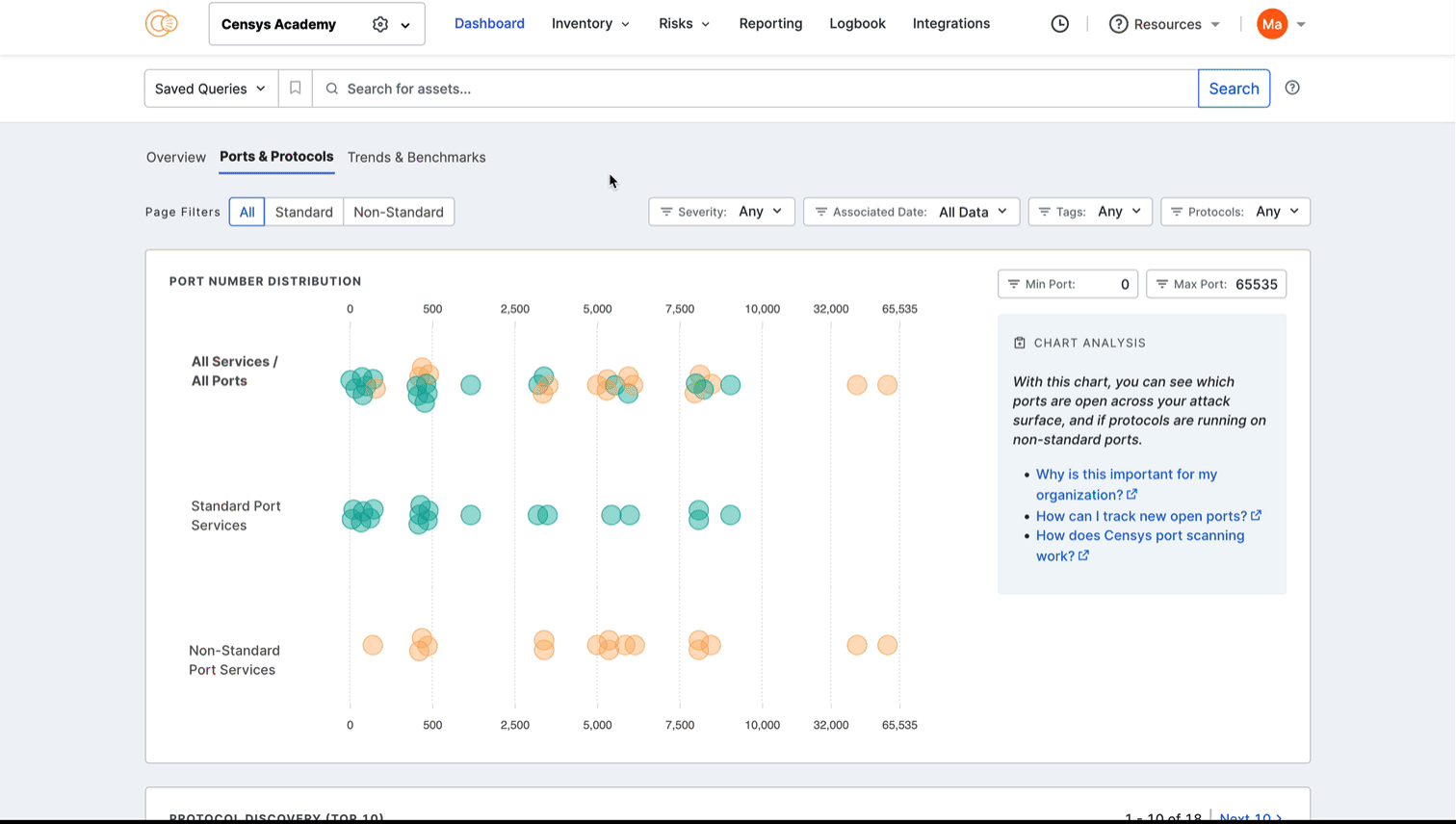Open workspace settings gear icon
The image size is (1456, 824).
click(x=380, y=24)
